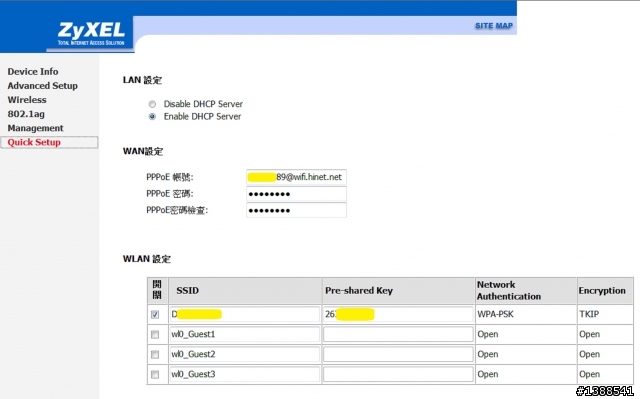Click the Pre-shared Key column header
The width and height of the screenshot is (640, 399).
pyautogui.click(x=398, y=290)
